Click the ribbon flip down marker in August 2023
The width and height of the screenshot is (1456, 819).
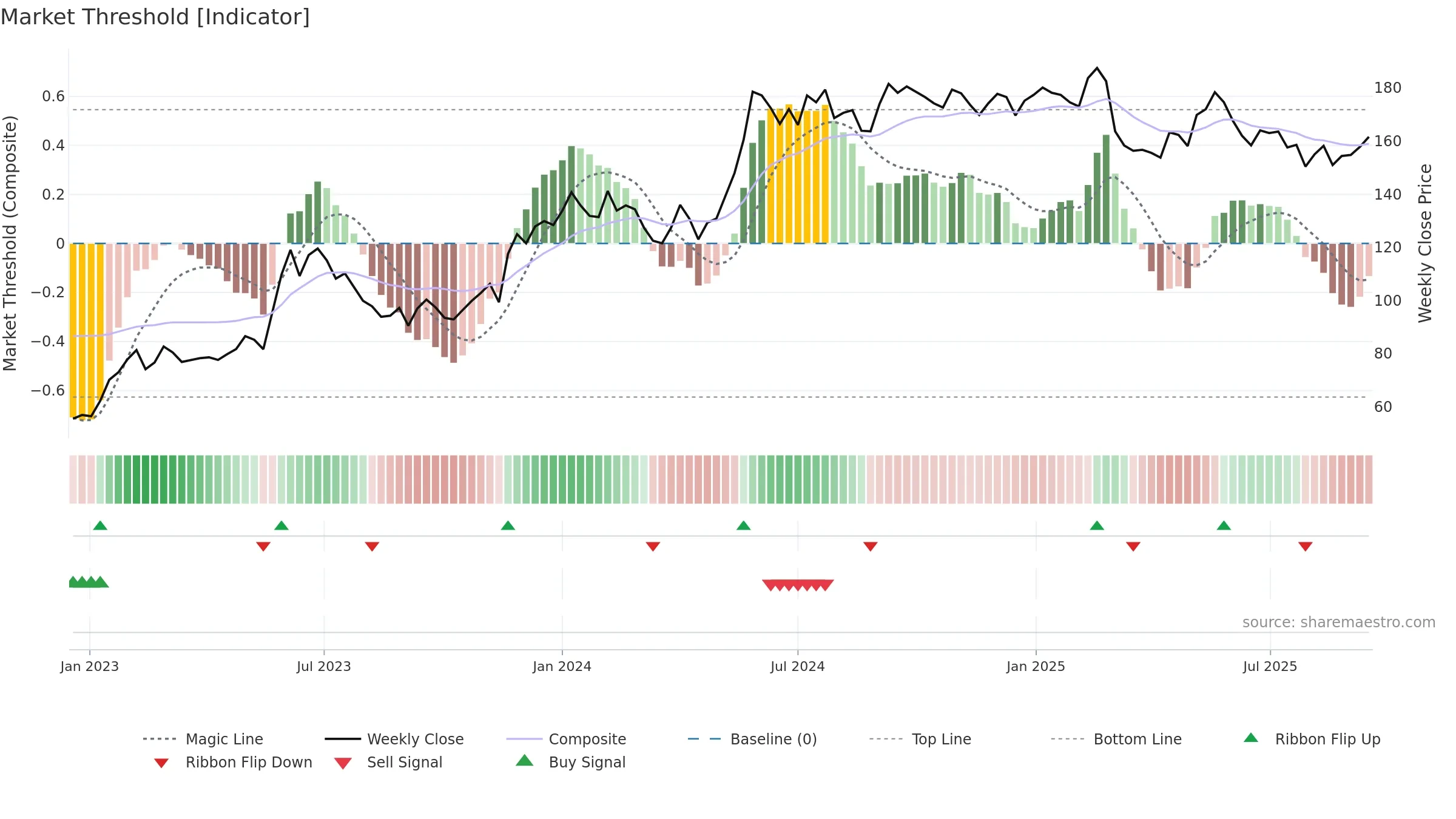click(372, 547)
